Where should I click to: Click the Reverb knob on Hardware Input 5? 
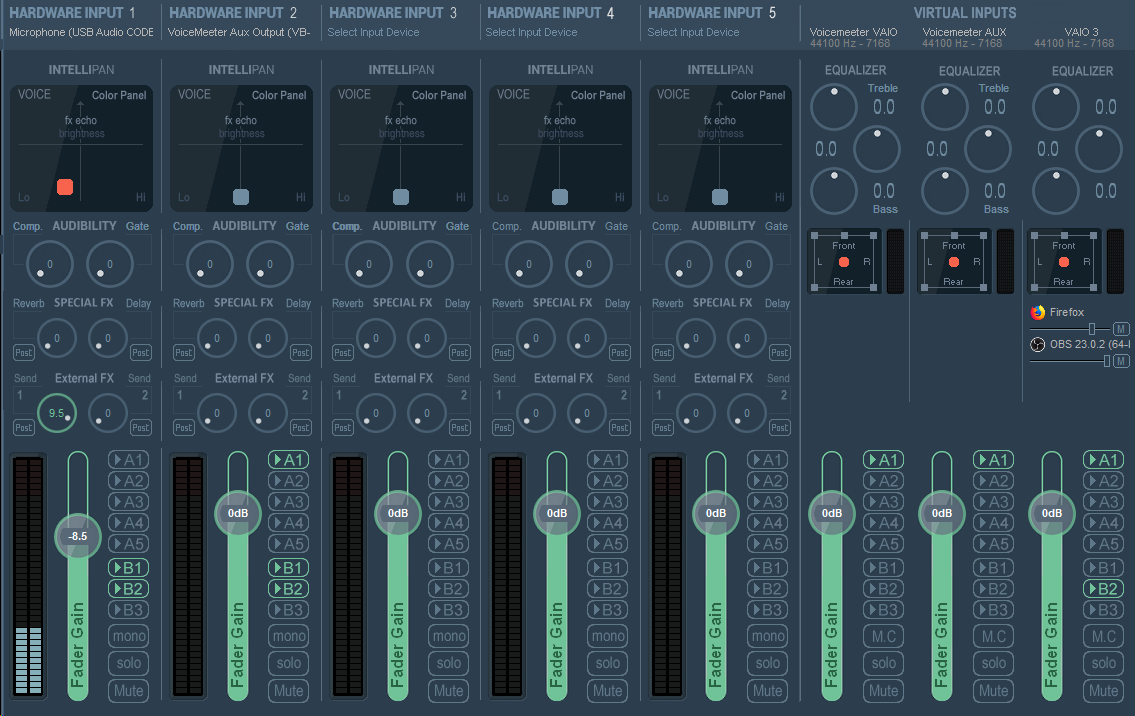[x=696, y=338]
